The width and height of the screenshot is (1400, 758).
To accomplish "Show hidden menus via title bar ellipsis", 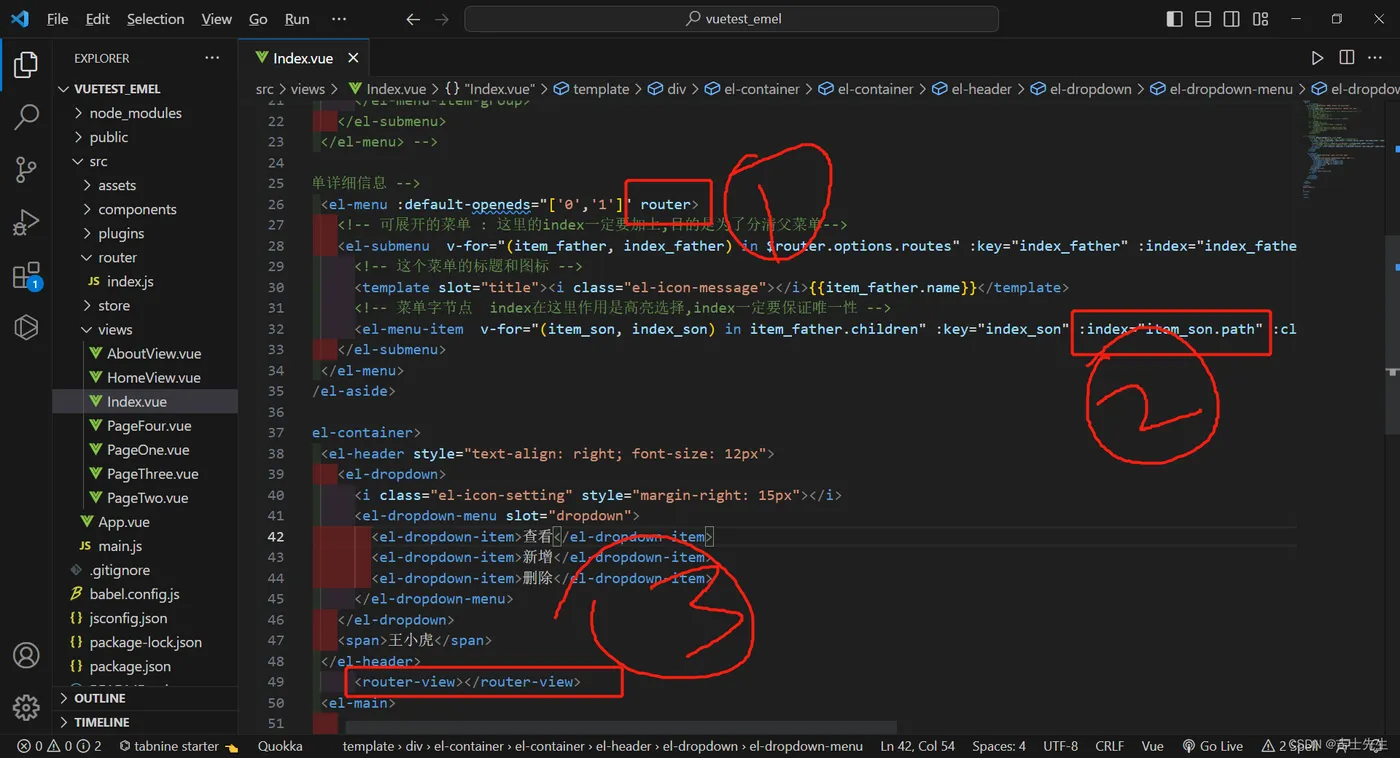I will pyautogui.click(x=339, y=19).
